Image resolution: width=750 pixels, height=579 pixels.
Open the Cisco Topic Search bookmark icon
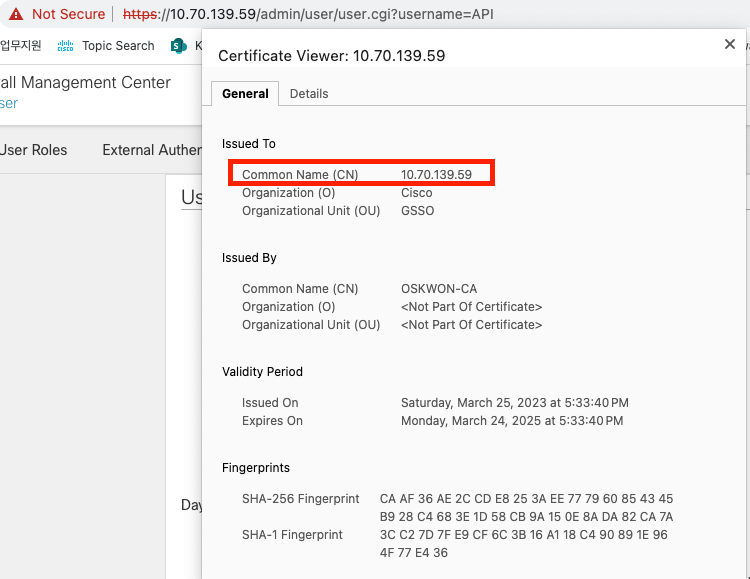66,46
